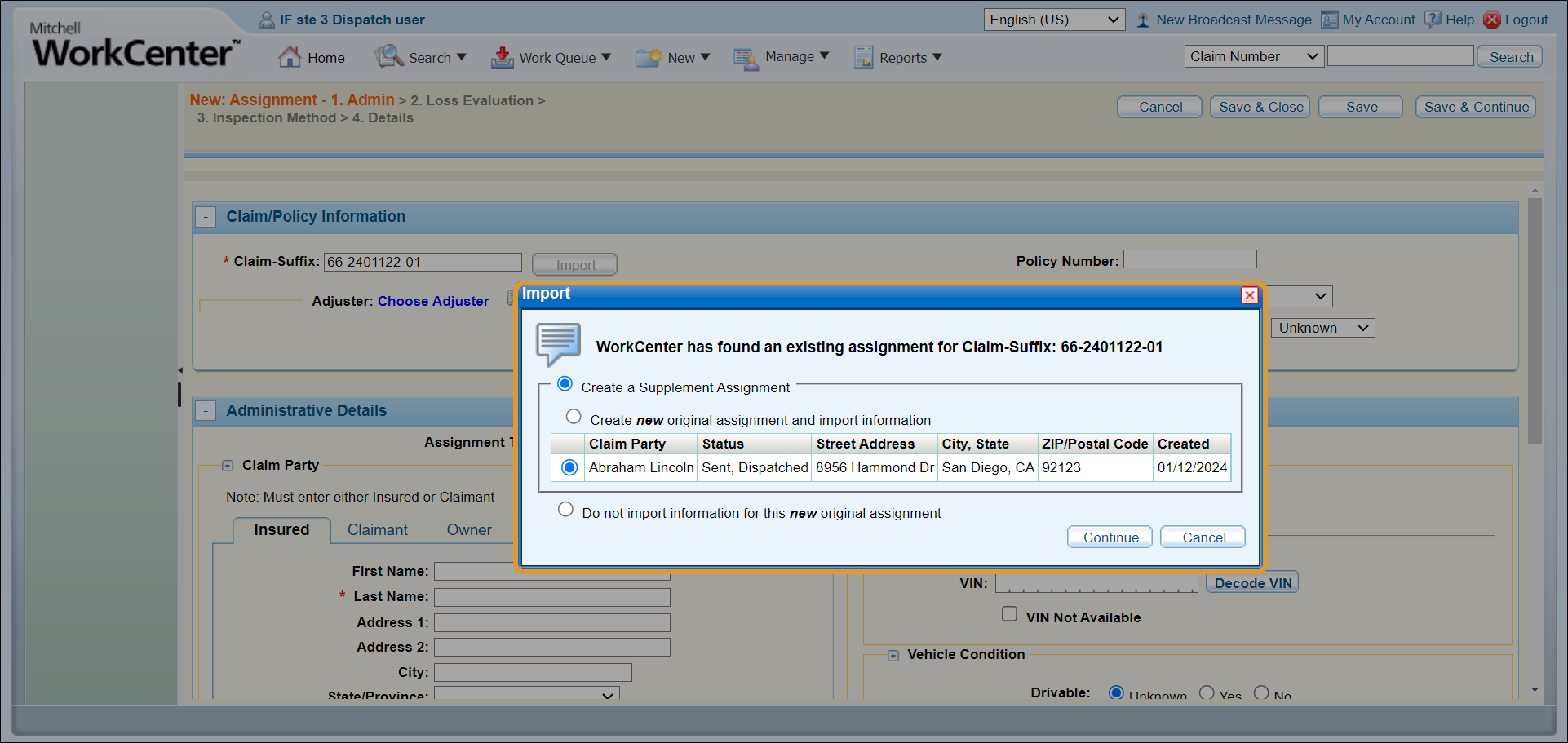Image resolution: width=1568 pixels, height=743 pixels.
Task: Choose Do not import information option
Action: coord(565,510)
